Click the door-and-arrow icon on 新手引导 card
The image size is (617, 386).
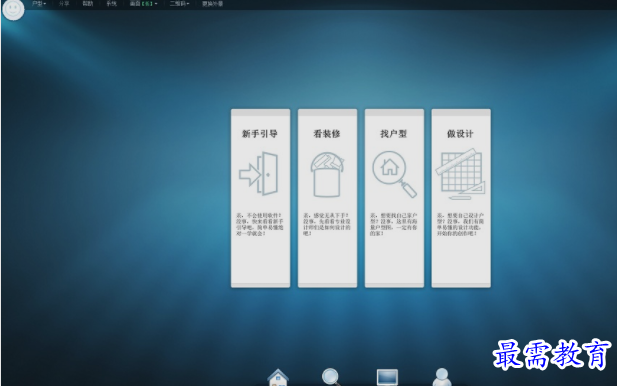tap(259, 174)
